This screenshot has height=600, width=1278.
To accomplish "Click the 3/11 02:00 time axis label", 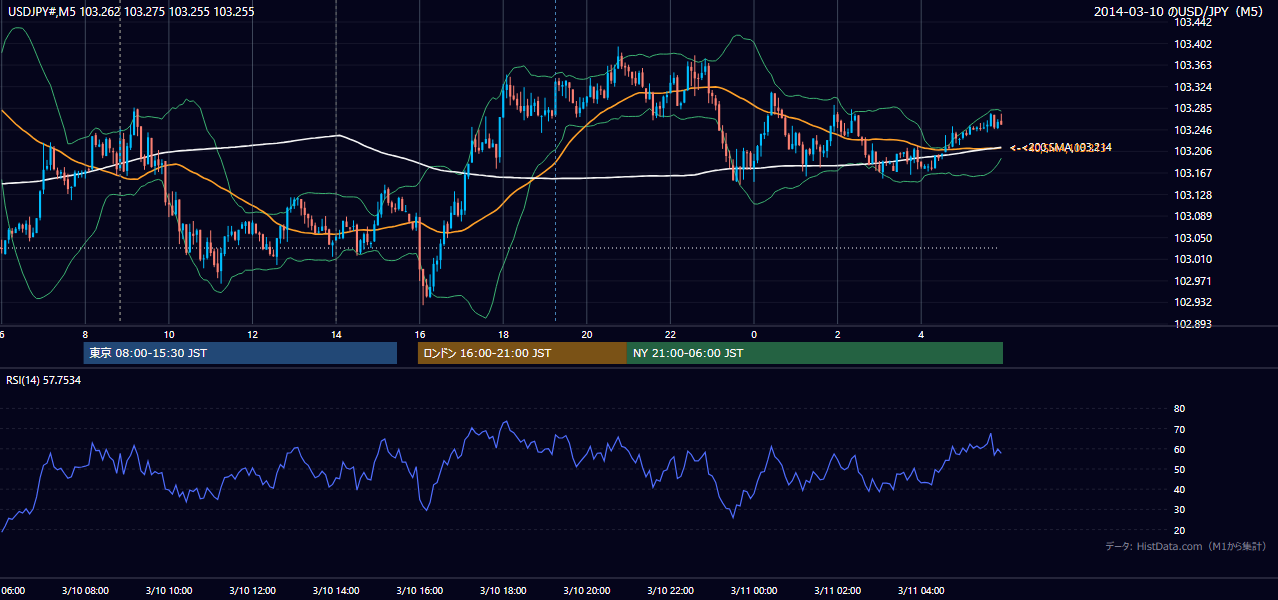I will (838, 591).
